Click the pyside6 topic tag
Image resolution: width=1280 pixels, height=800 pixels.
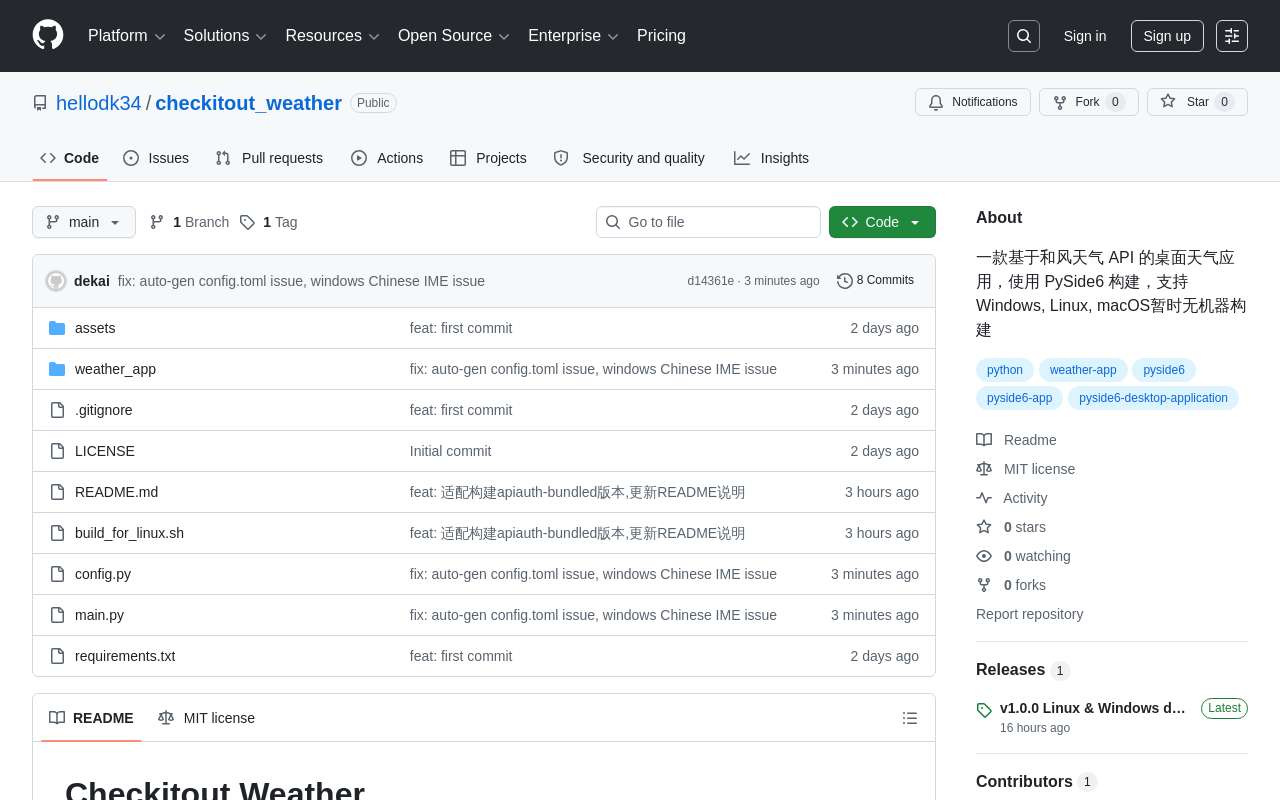pyautogui.click(x=1164, y=370)
